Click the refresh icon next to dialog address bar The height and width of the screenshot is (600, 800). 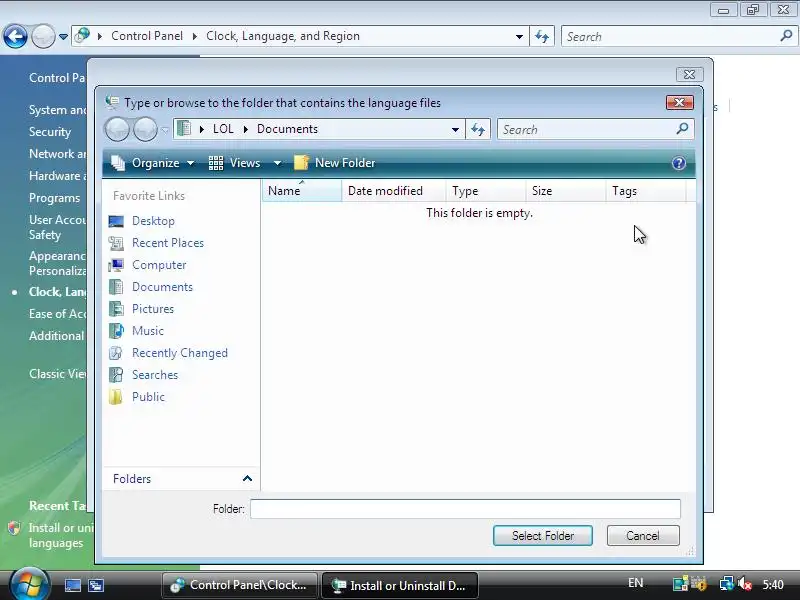tap(478, 130)
